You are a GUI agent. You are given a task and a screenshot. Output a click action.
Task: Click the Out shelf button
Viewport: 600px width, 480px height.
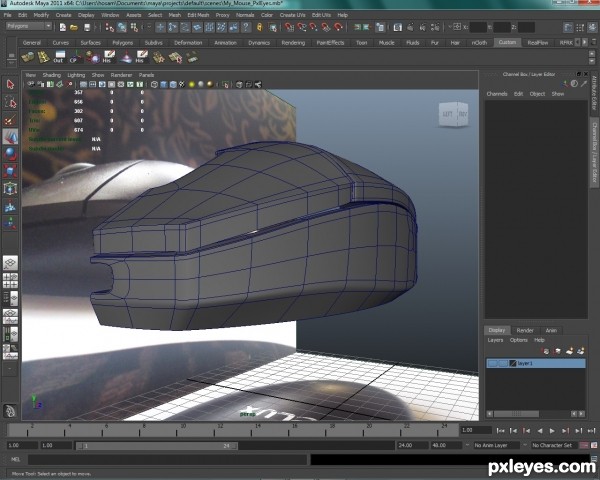[59, 57]
